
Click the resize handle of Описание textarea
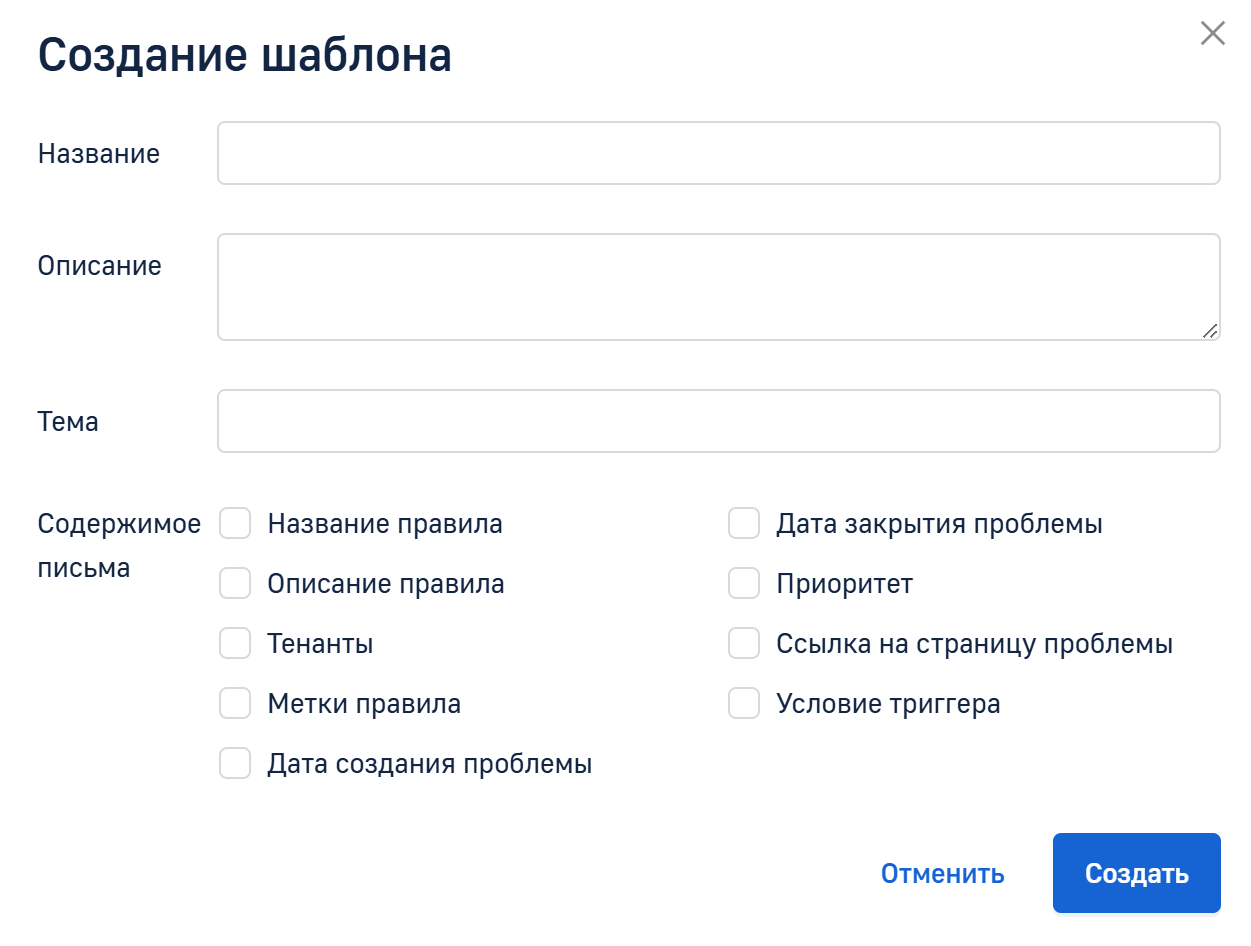point(1210,331)
